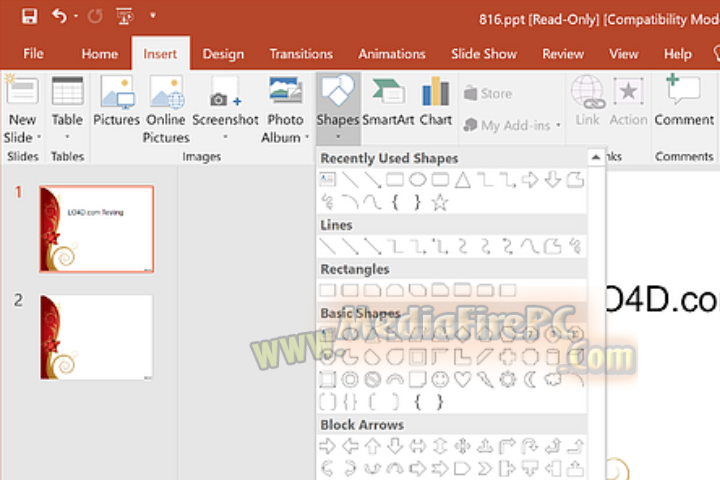Image resolution: width=720 pixels, height=480 pixels.
Task: Collapse the Shapes gallery using the Shapes button
Action: (x=338, y=107)
